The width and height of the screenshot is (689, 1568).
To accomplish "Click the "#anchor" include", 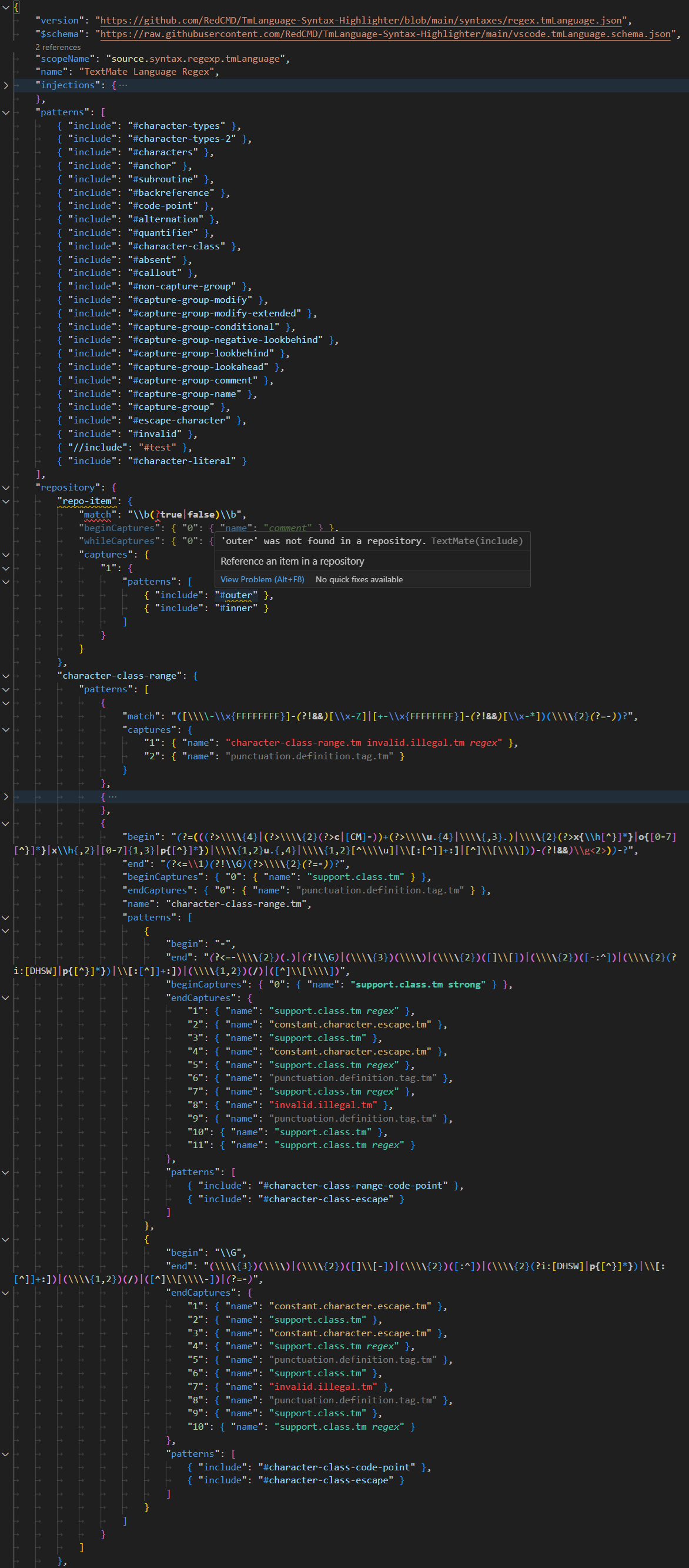I will (x=152, y=166).
